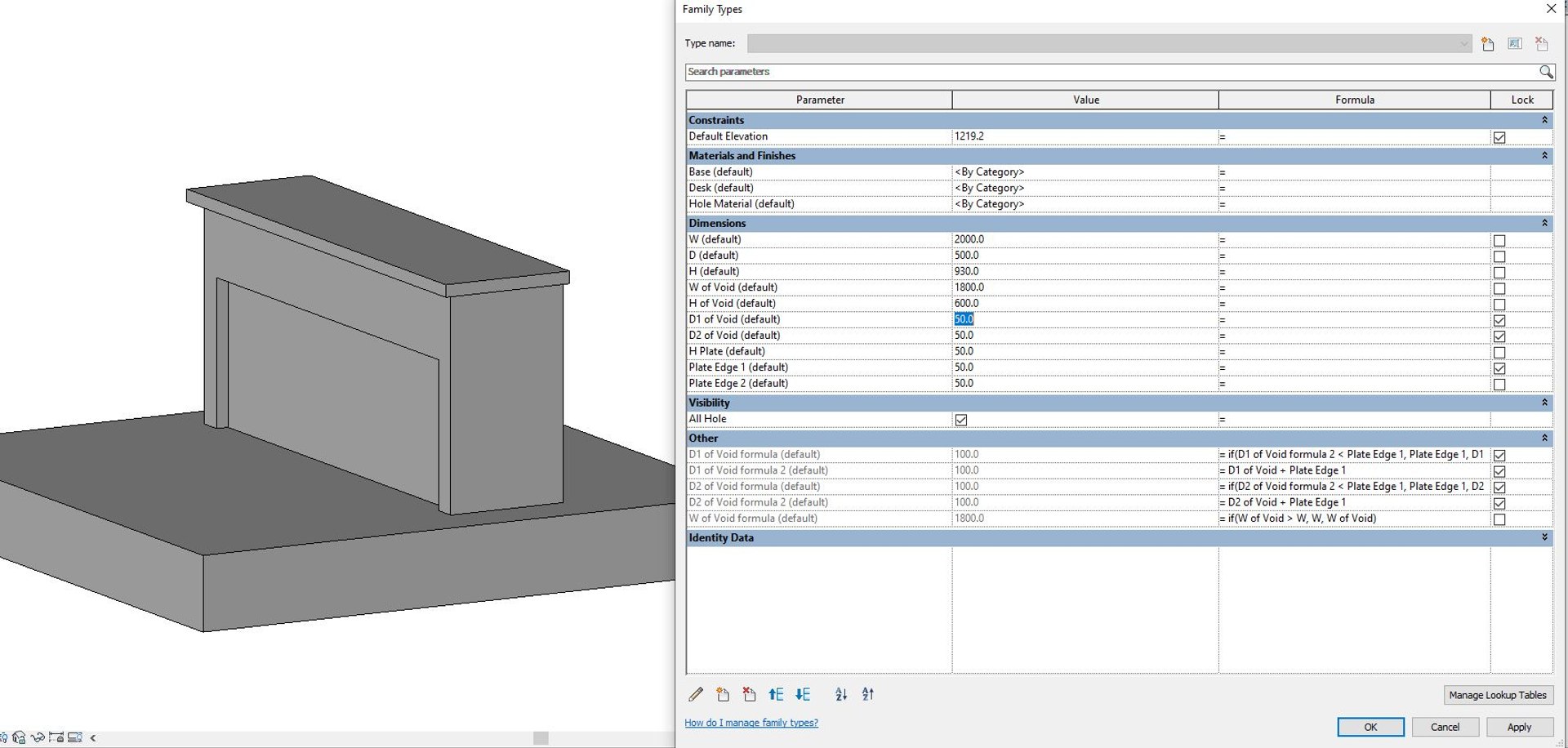
Task: Check the lock for H Plate (default)
Action: (1499, 352)
